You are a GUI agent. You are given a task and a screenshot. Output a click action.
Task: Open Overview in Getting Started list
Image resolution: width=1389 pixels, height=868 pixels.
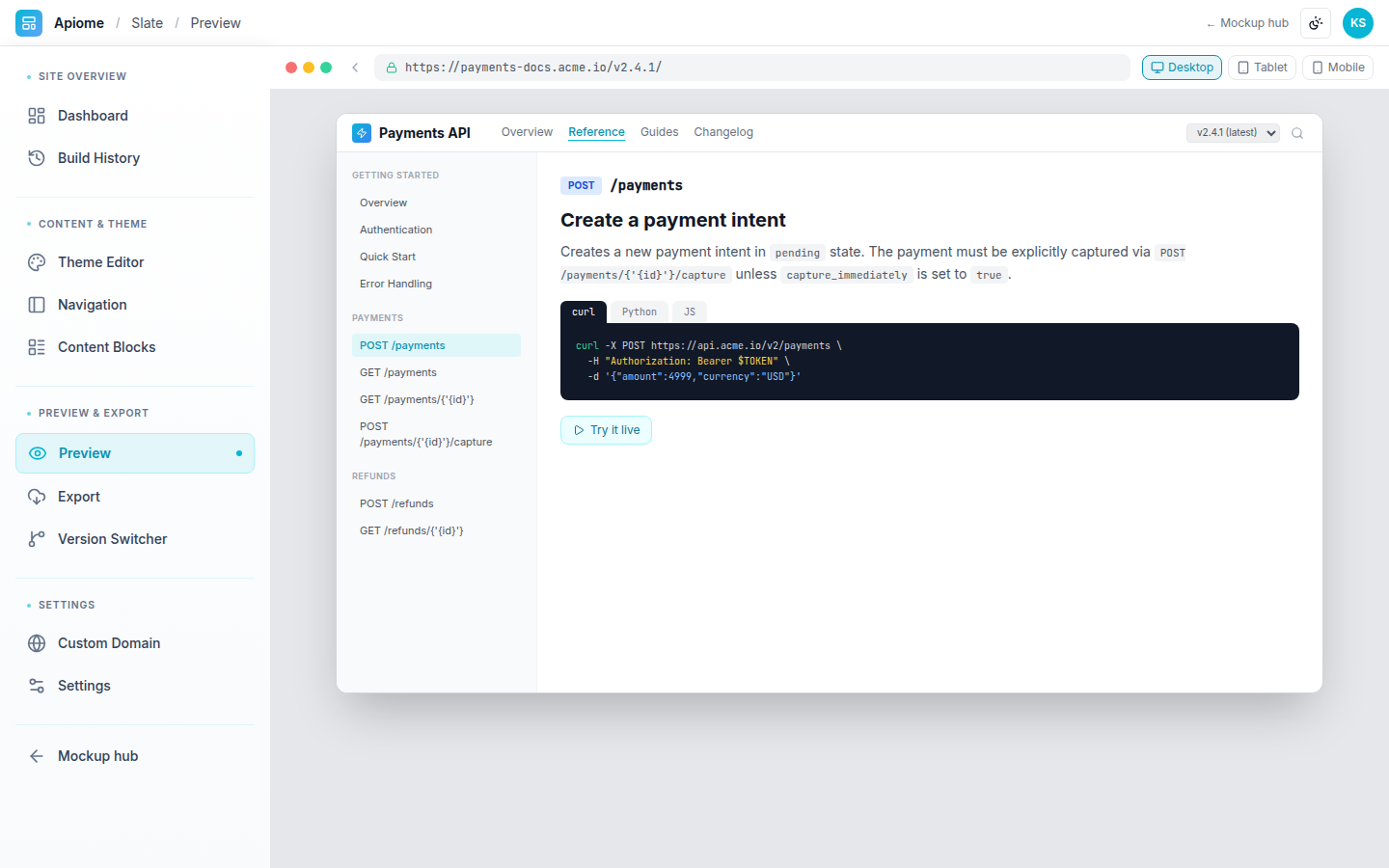click(436, 203)
